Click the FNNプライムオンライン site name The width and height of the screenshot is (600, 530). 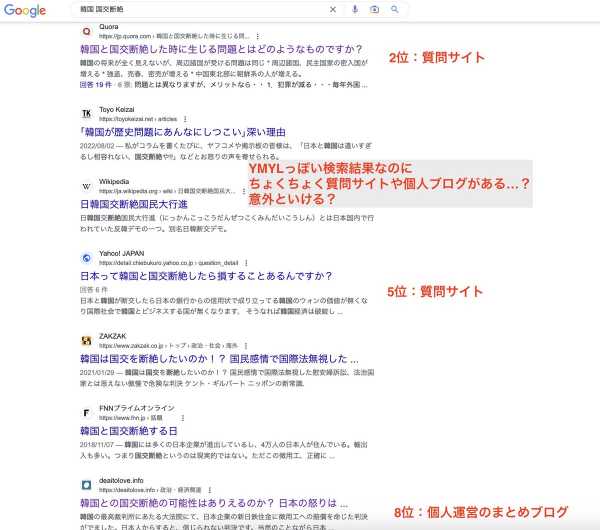(137, 408)
